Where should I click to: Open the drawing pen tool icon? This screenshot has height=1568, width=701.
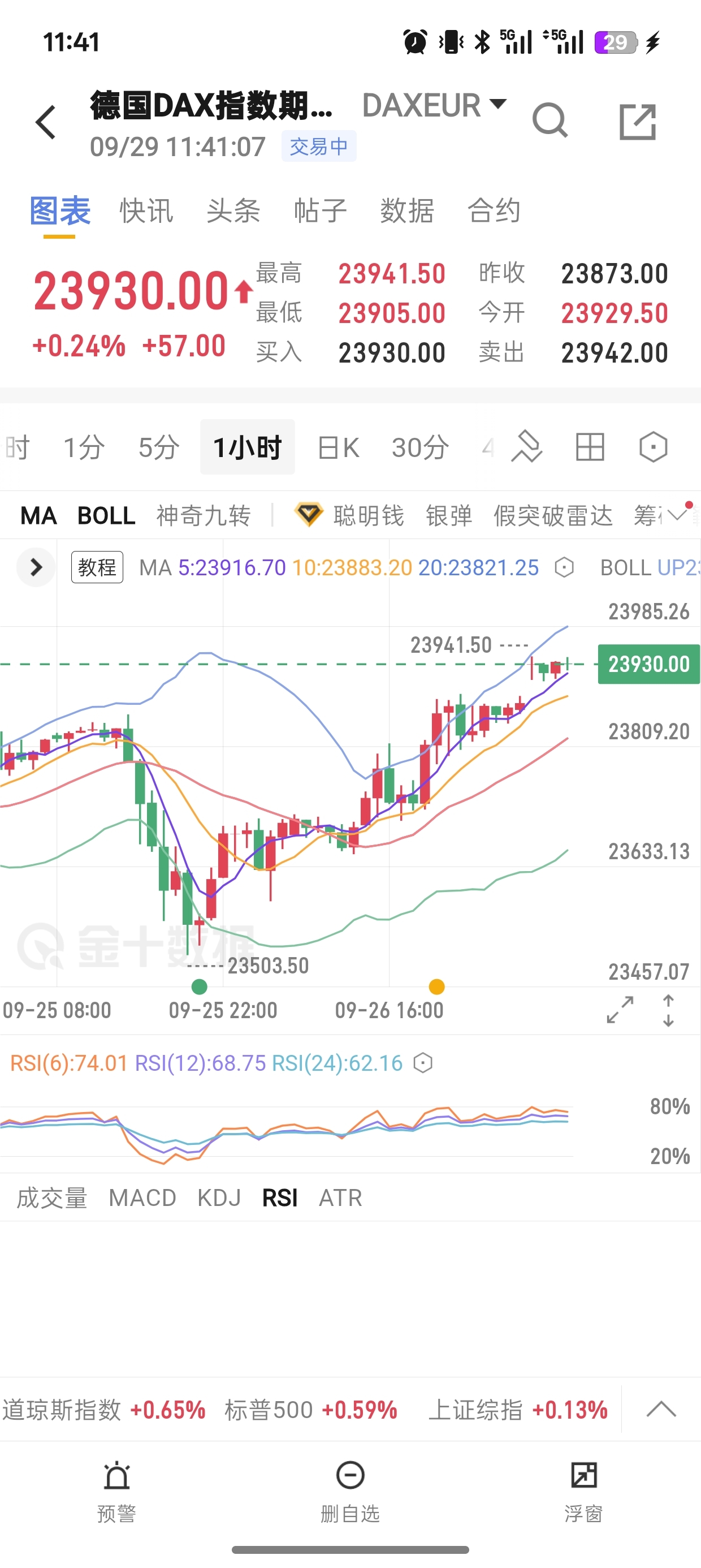[527, 447]
